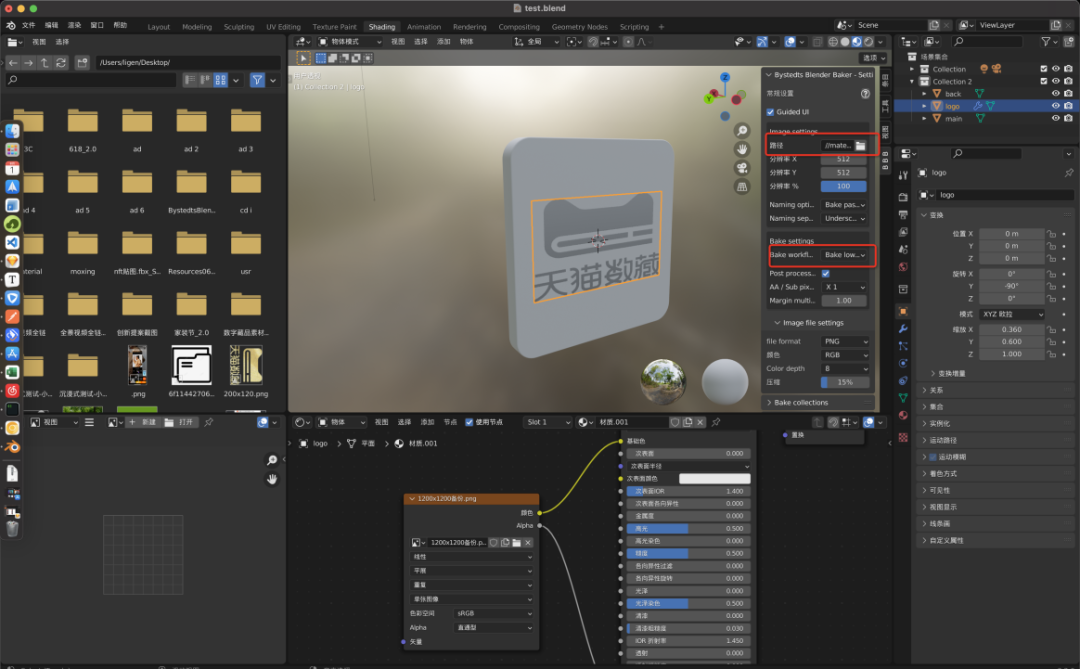
Task: Click the zoom magnifier gizmo in 3D viewport
Action: tap(742, 131)
